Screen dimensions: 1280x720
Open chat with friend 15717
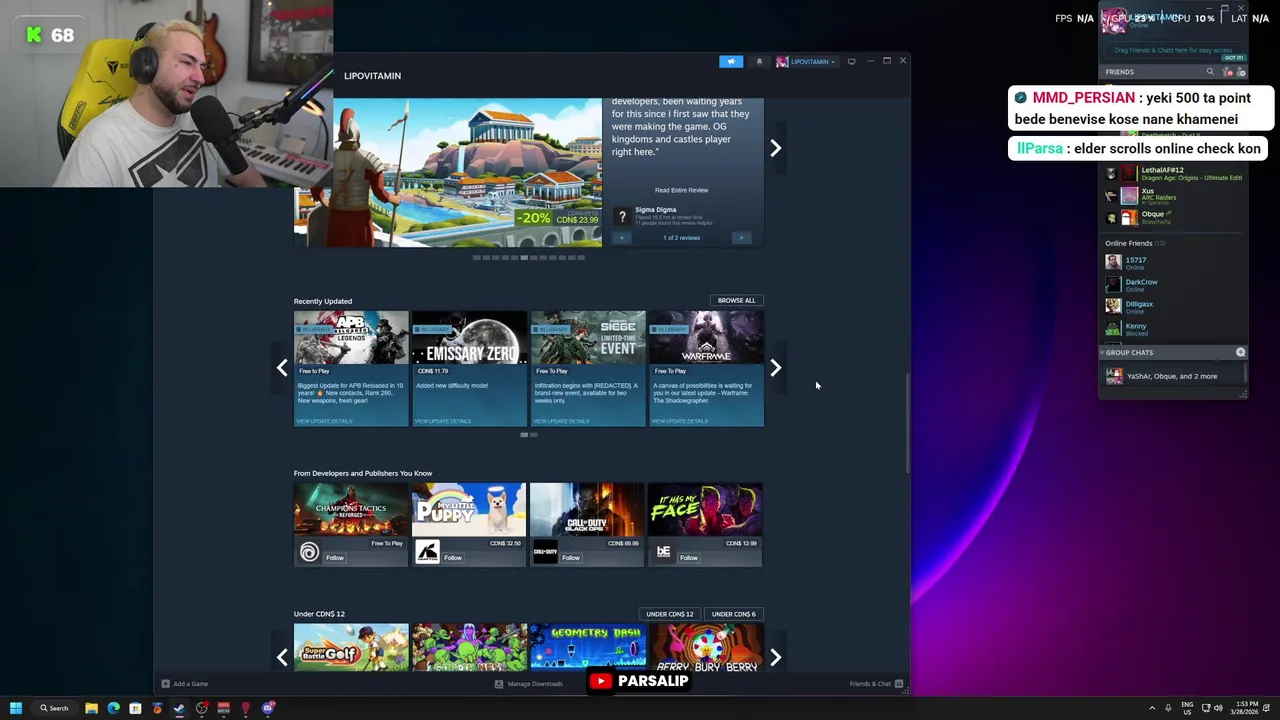(1174, 262)
